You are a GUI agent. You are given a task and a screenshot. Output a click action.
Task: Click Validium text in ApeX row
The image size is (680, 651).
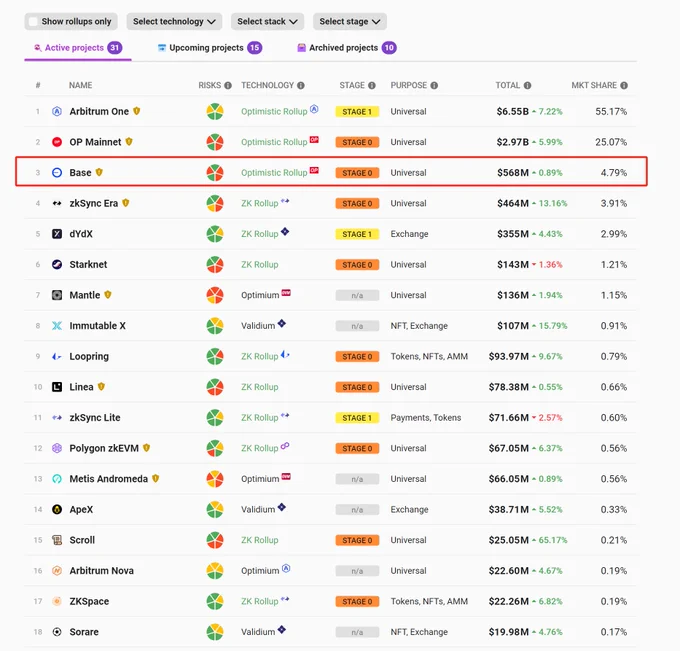point(258,510)
